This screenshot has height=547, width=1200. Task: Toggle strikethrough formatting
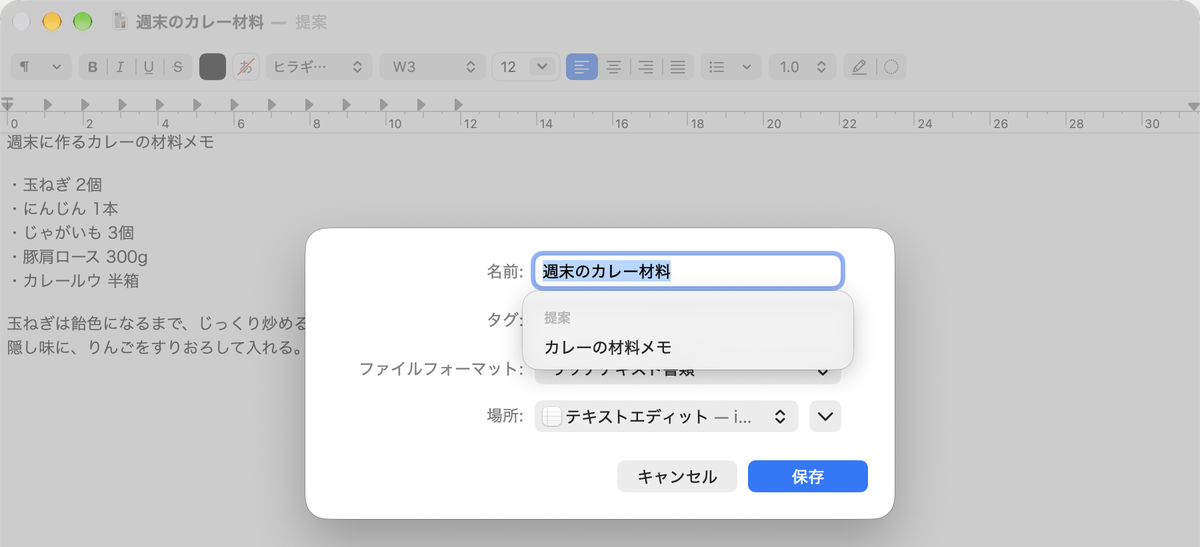coord(177,67)
